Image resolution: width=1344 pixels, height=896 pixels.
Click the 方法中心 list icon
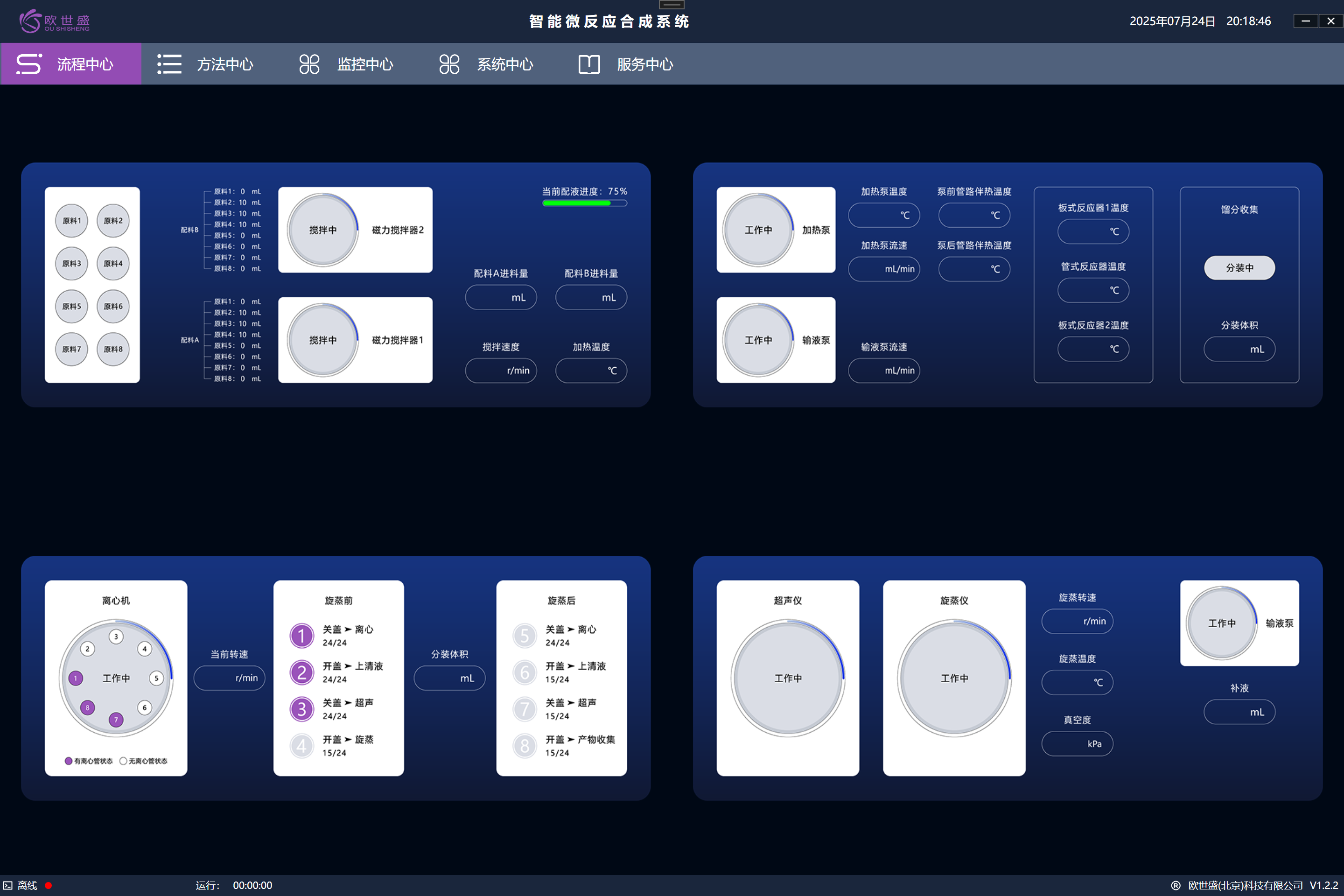[x=169, y=64]
